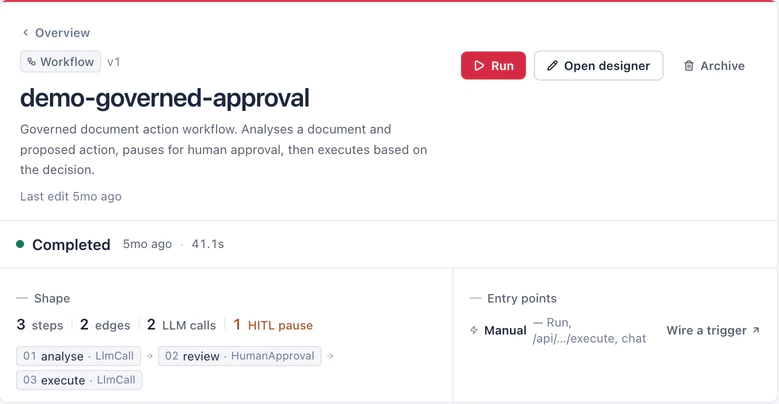779x404 pixels.
Task: Click the back chevron beside Overview
Action: 25,33
